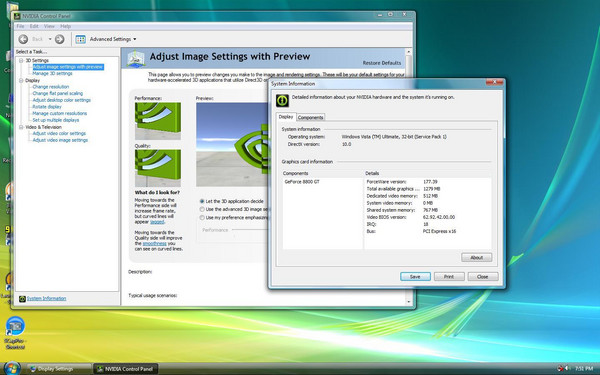This screenshot has width=600, height=375.
Task: Click the NVIDIA System Information dialog icon
Action: (x=282, y=100)
